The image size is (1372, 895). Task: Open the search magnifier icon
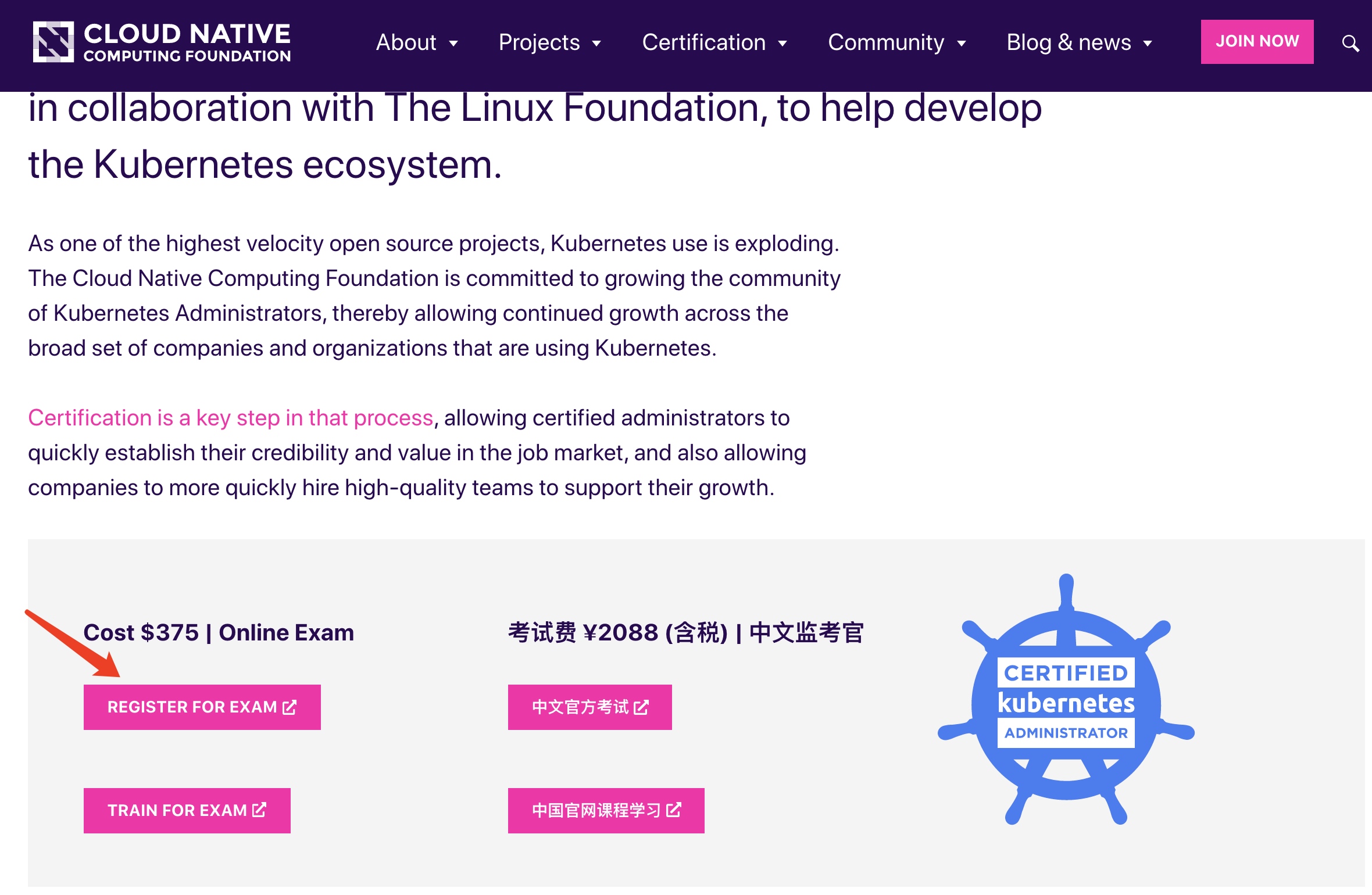[1350, 43]
